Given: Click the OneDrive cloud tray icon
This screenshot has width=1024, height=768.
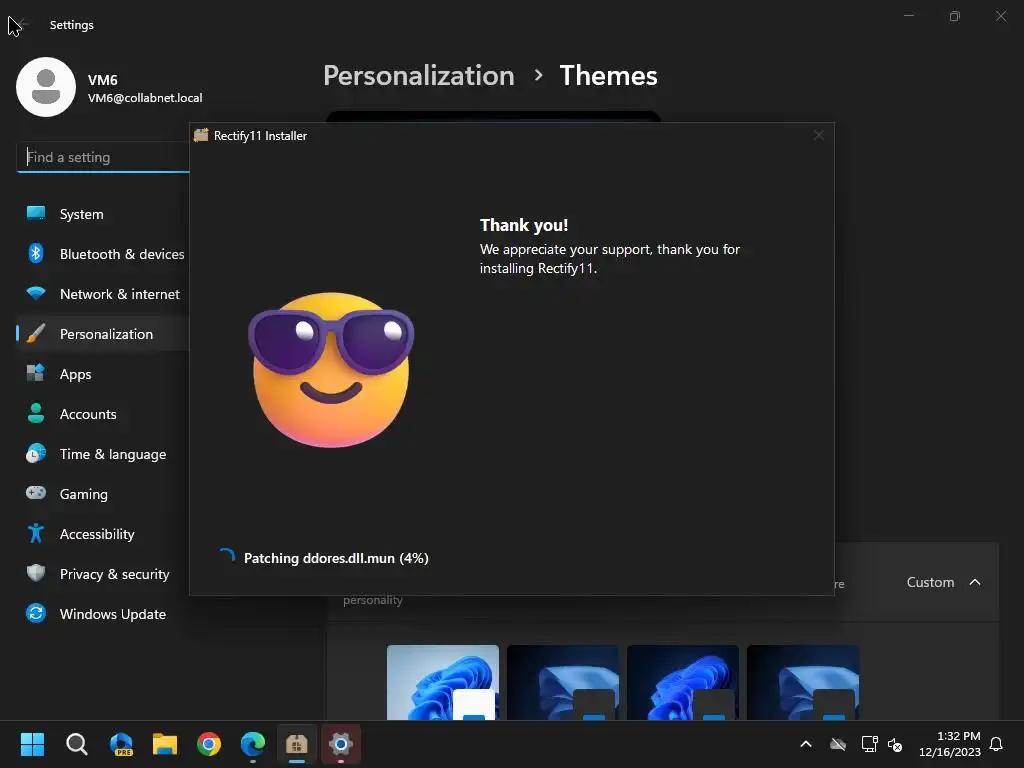Looking at the screenshot, I should (838, 744).
